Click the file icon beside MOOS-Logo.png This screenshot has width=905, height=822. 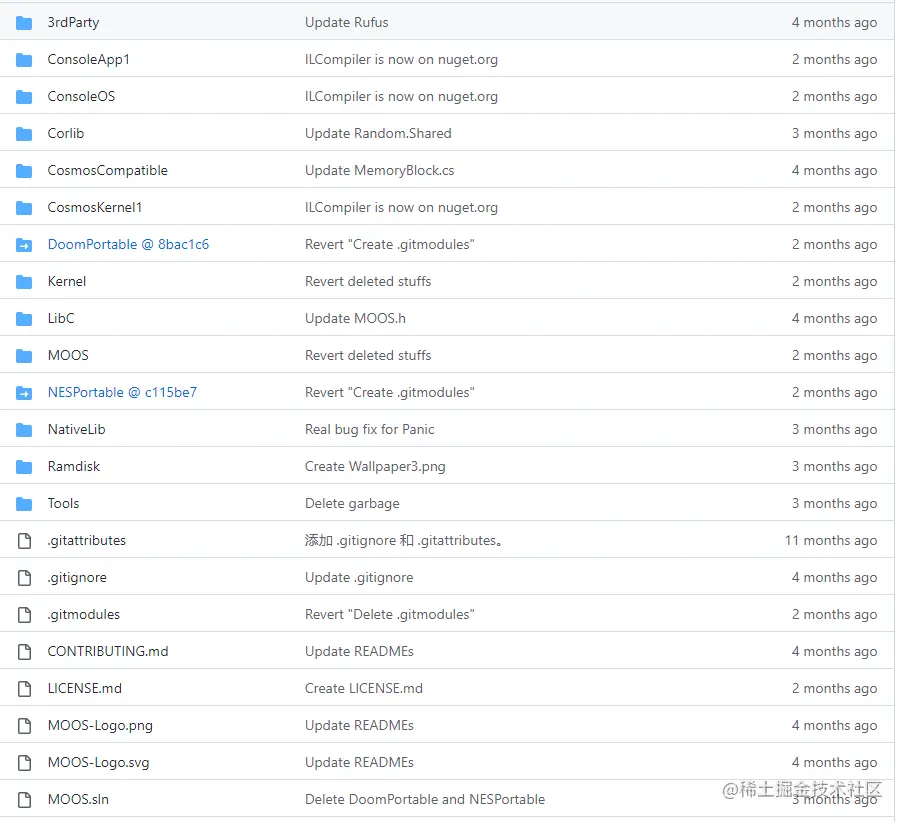pyautogui.click(x=24, y=725)
